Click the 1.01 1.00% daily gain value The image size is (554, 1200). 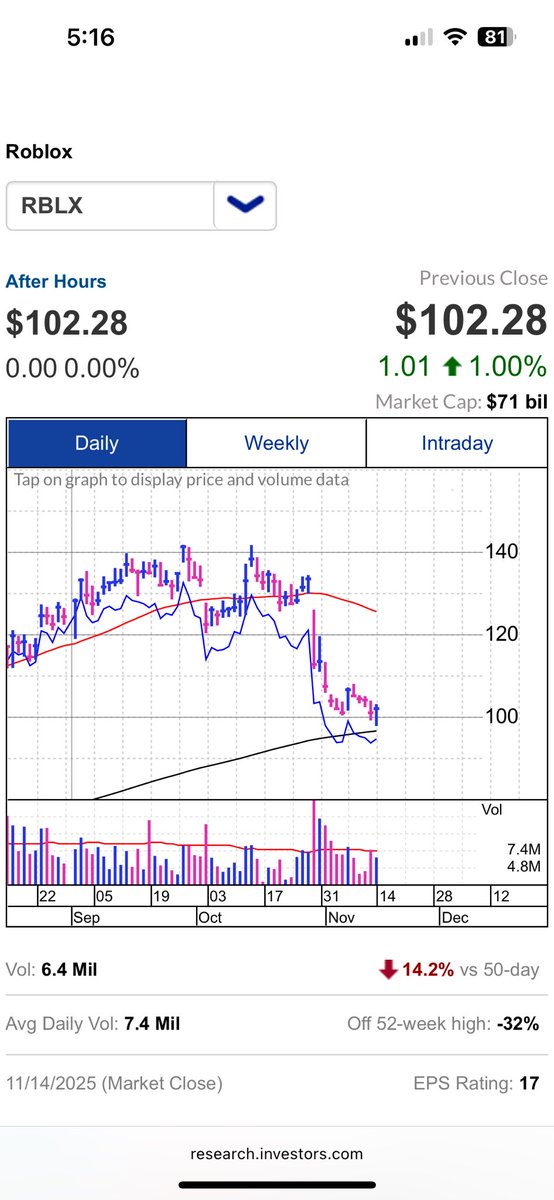point(463,366)
